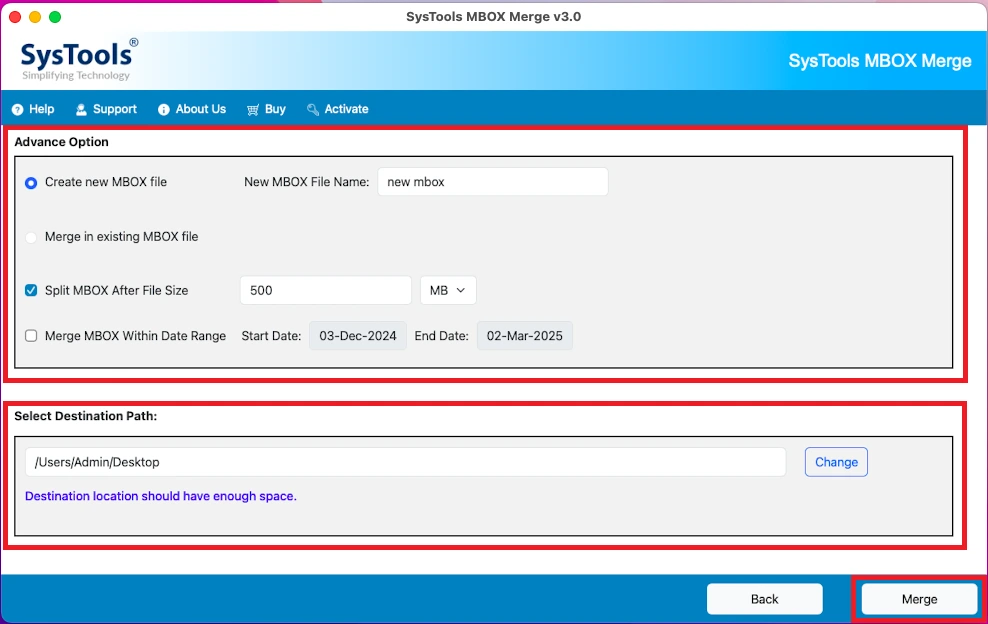Minimize the window with the yellow button
This screenshot has height=624, width=988.
pos(35,17)
